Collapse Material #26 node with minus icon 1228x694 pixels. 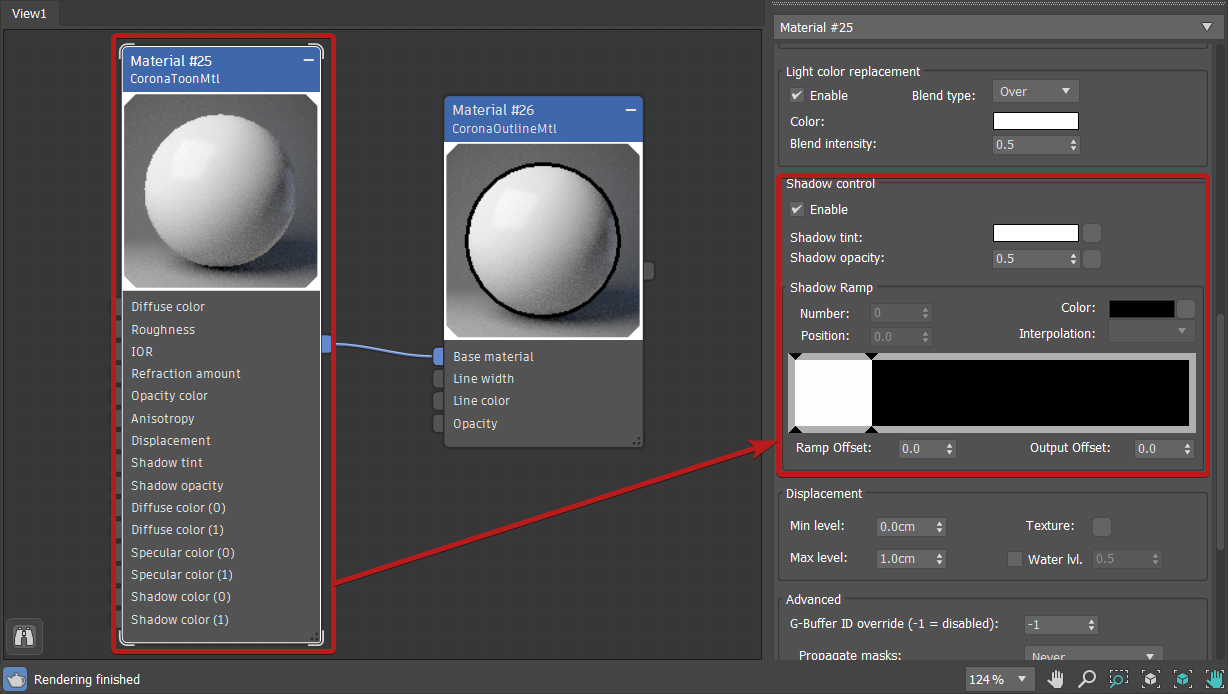point(630,109)
